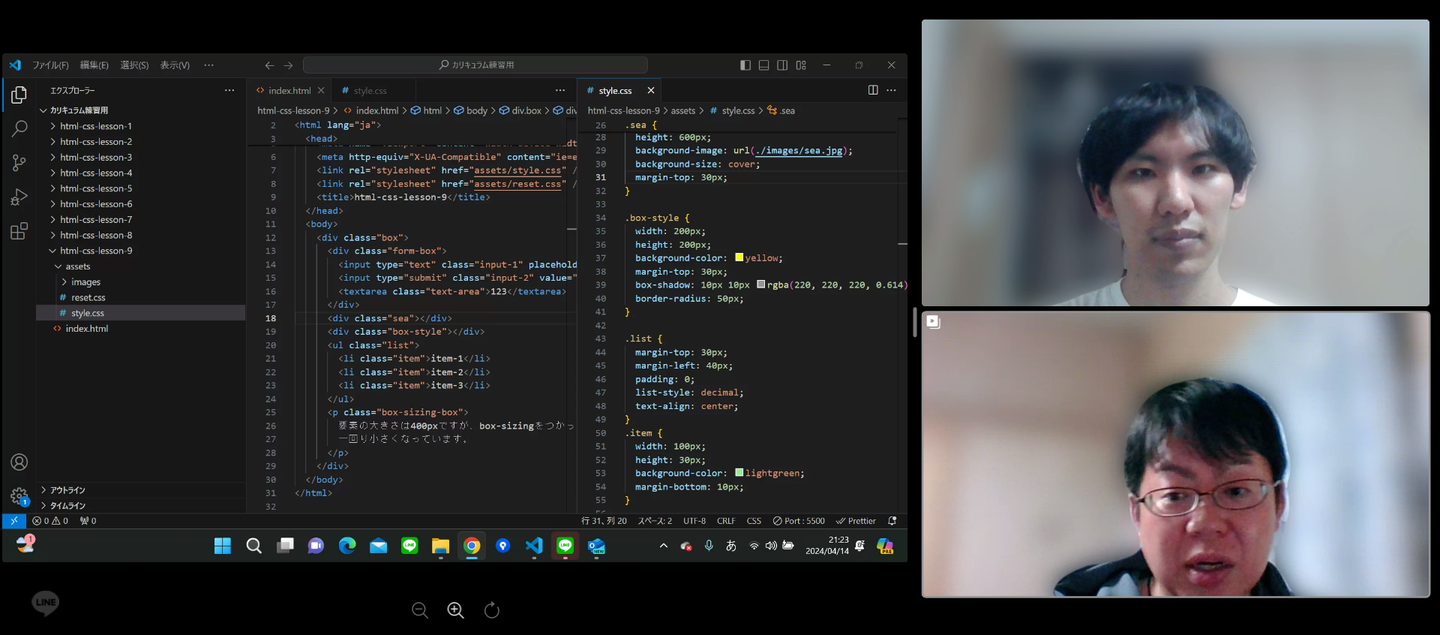The image size is (1440, 635).
Task: Rotate the image with the rotate icon
Action: 491,610
